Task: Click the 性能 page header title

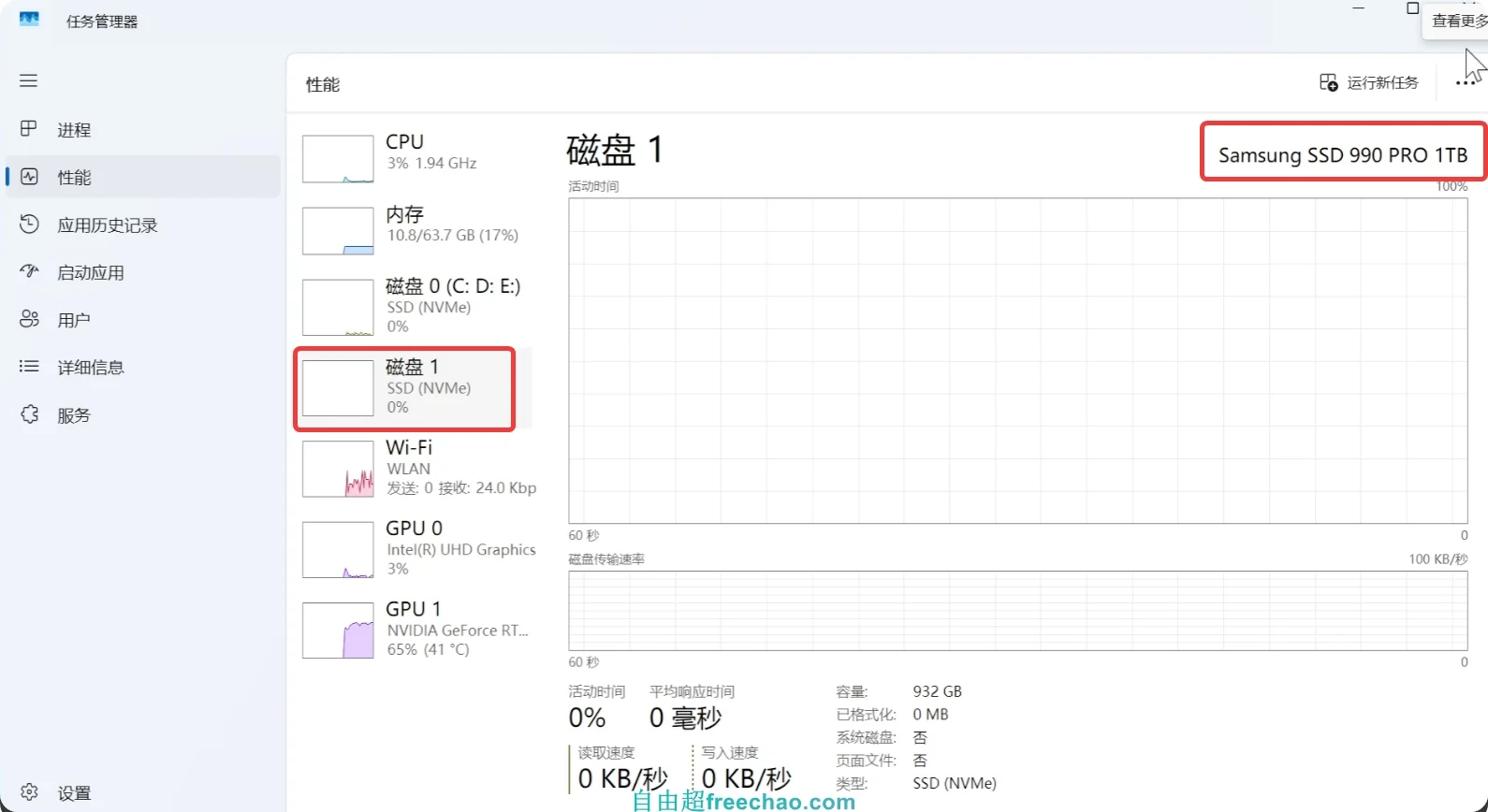Action: pos(323,84)
